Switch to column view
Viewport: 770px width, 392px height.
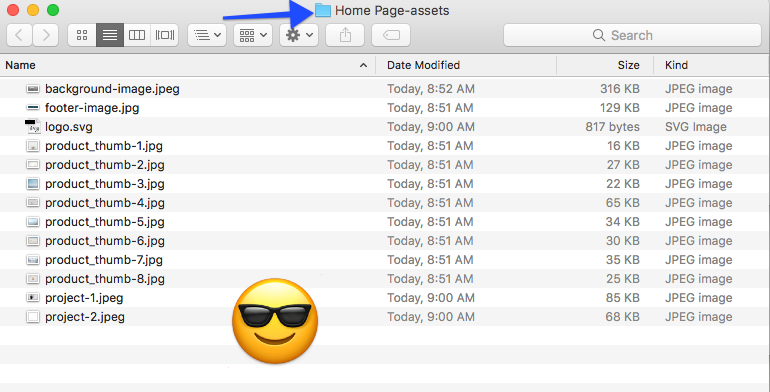point(137,35)
